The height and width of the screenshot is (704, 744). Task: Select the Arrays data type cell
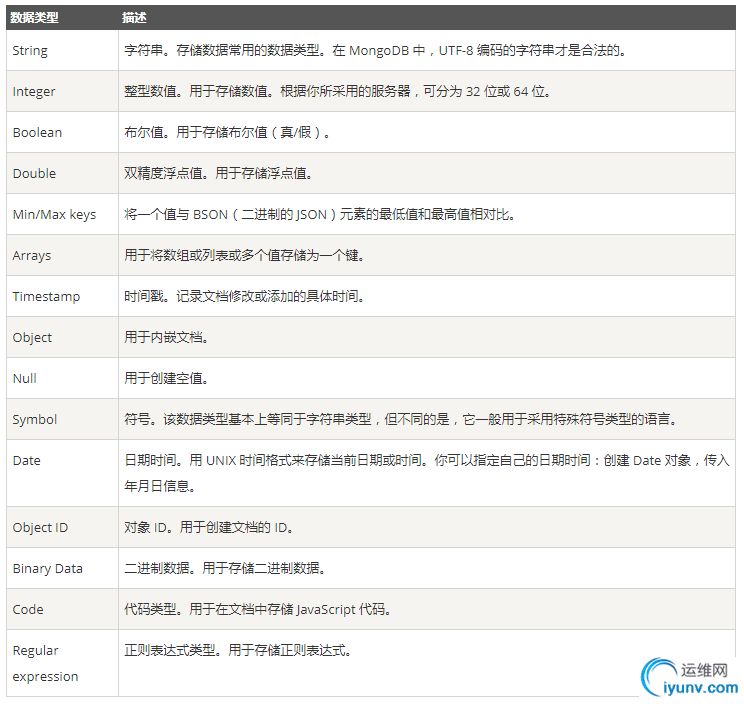[62, 255]
